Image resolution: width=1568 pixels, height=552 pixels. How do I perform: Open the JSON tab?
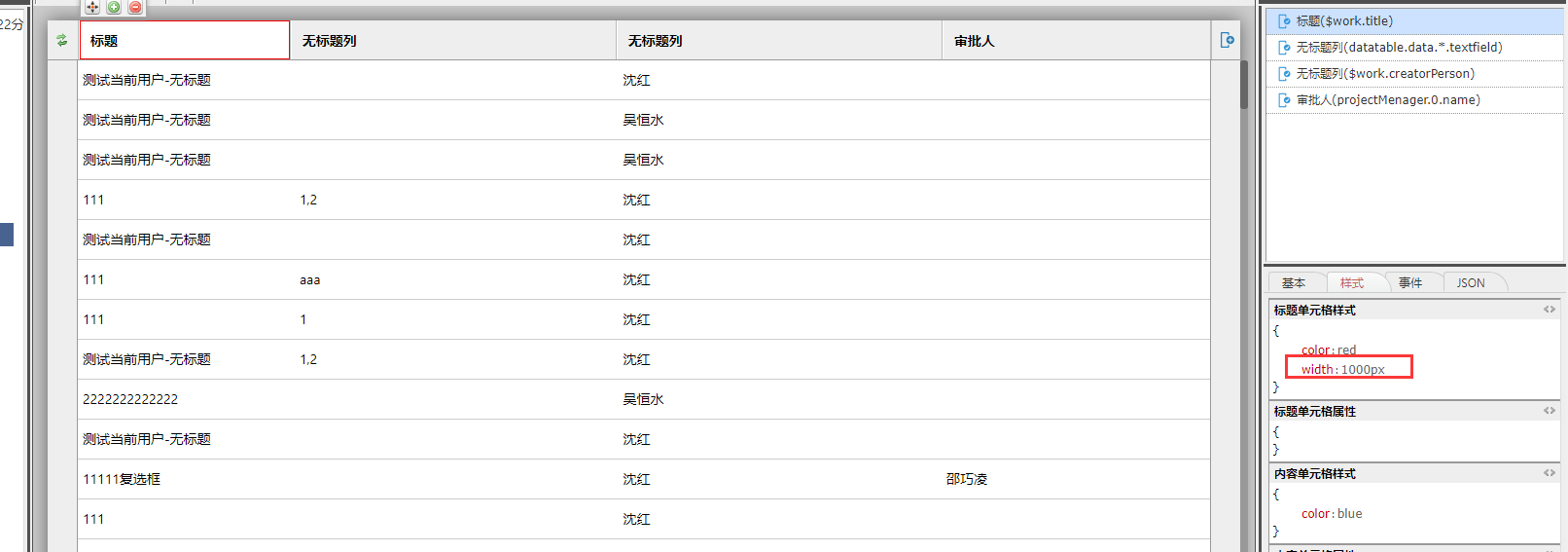1471,283
